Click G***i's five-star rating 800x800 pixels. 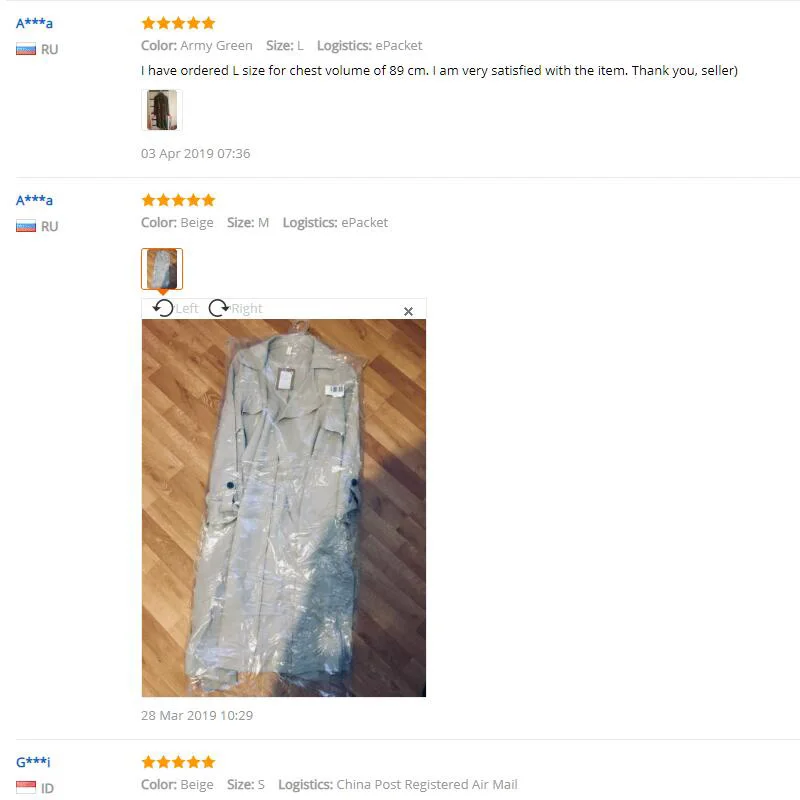pos(179,762)
